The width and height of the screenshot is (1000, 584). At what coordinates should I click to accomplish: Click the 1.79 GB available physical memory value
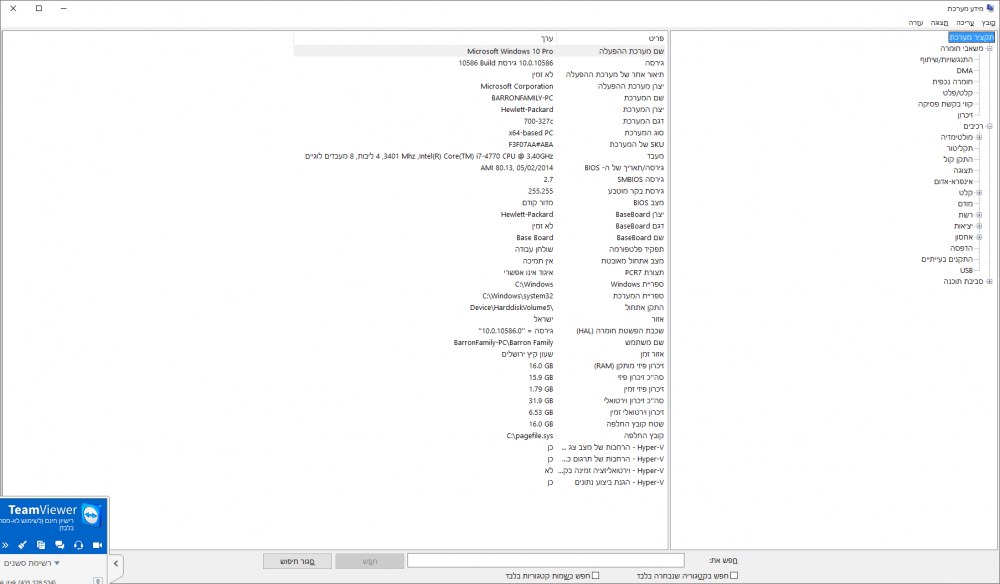541,389
